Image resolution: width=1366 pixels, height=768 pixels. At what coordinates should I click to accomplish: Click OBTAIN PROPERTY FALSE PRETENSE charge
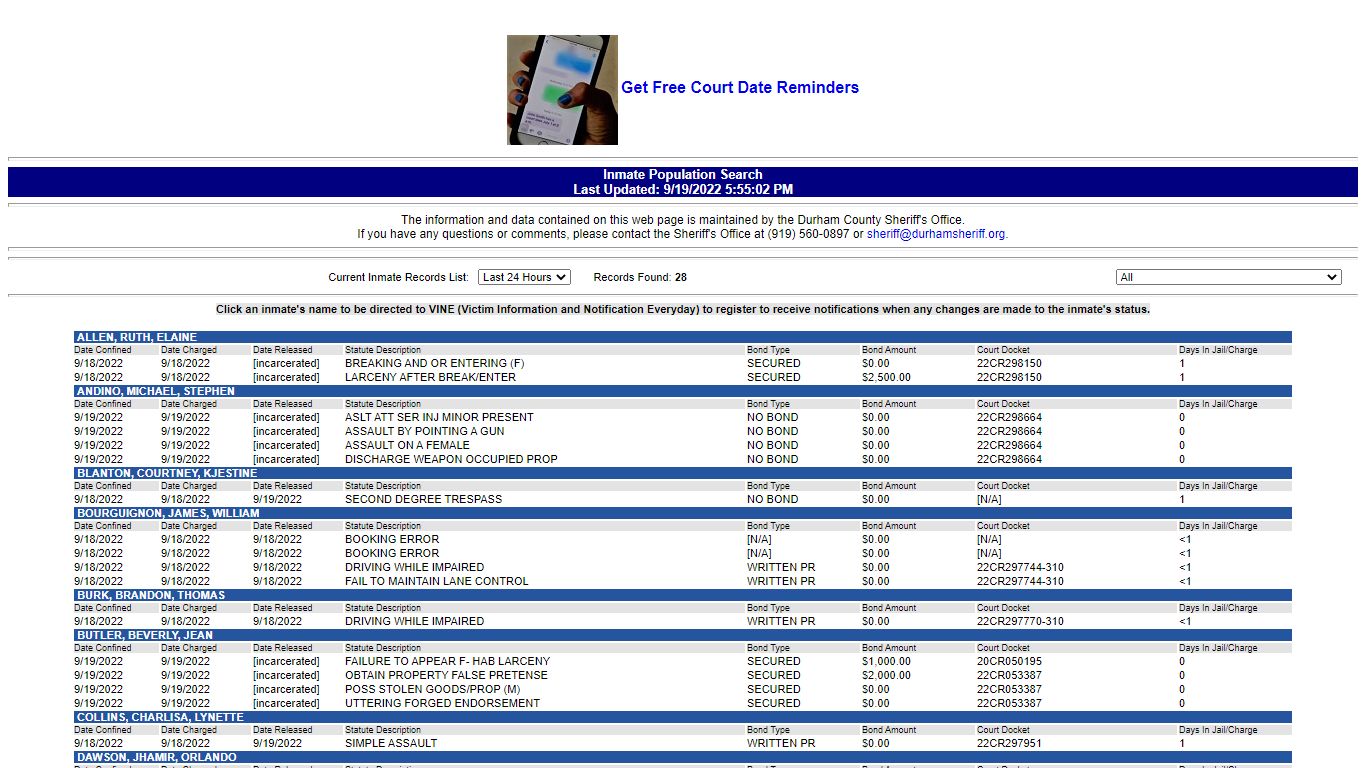click(446, 675)
